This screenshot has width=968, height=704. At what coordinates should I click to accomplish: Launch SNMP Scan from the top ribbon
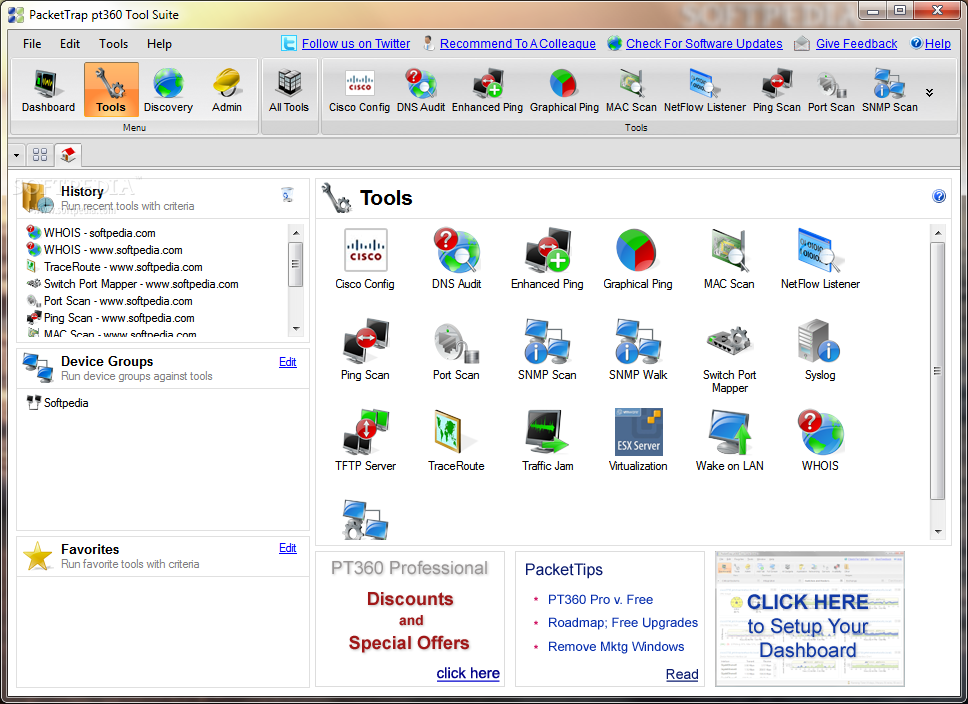(x=889, y=91)
